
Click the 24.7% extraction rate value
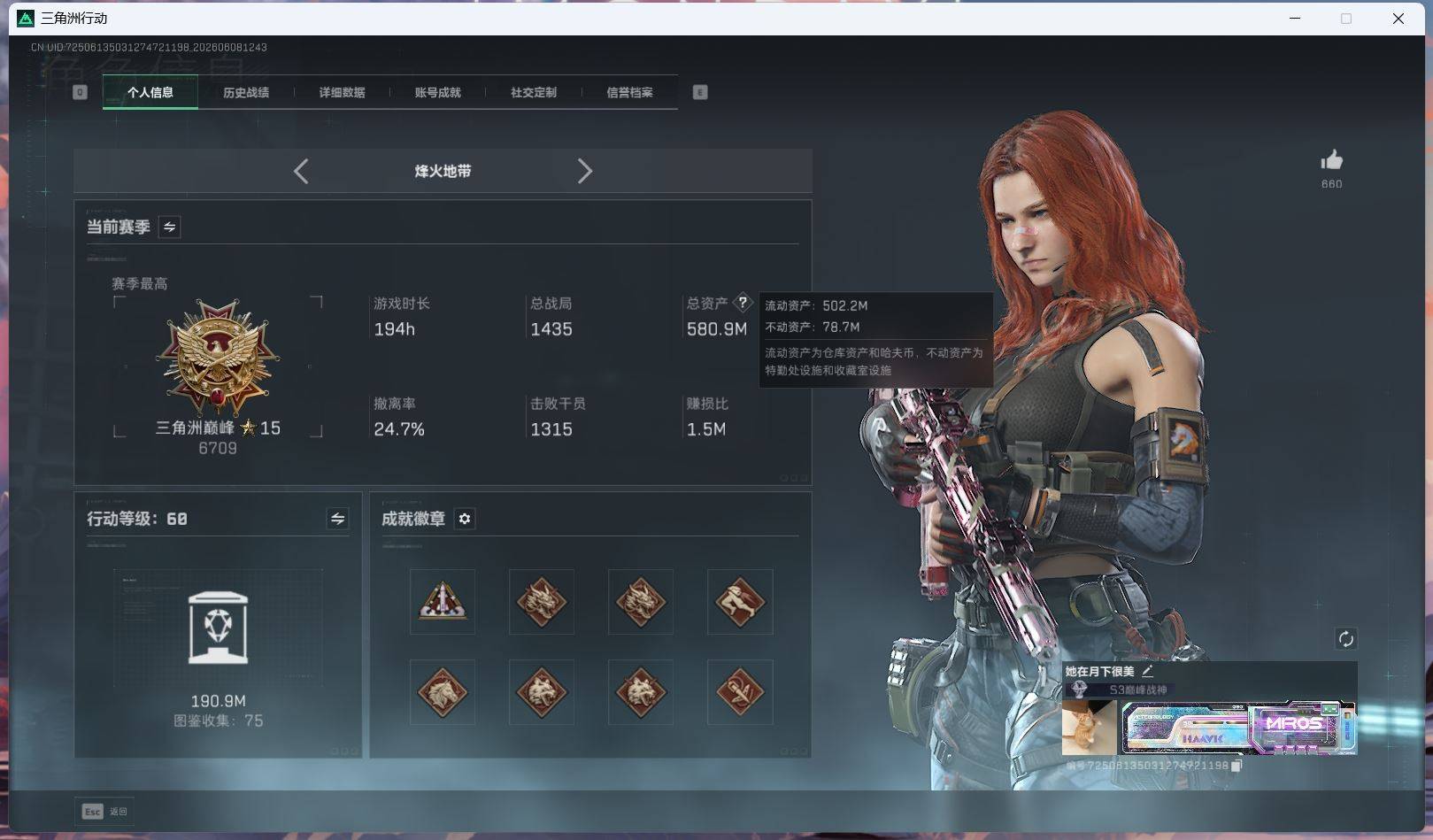[x=399, y=429]
